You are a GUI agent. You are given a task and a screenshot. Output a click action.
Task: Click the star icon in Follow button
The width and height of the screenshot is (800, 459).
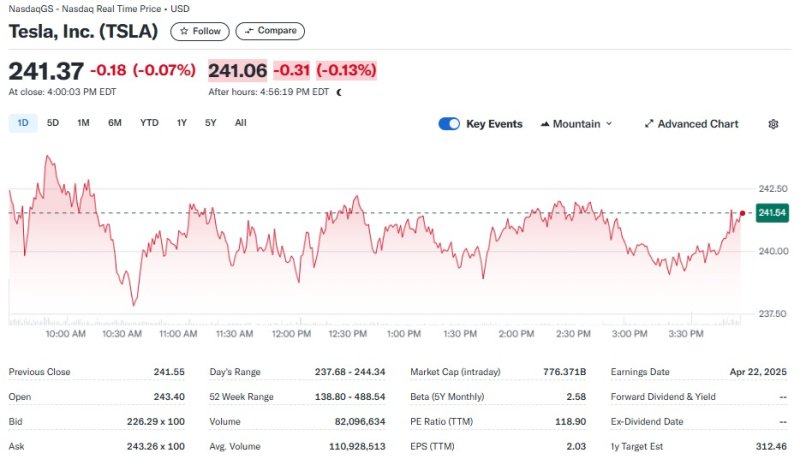184,31
